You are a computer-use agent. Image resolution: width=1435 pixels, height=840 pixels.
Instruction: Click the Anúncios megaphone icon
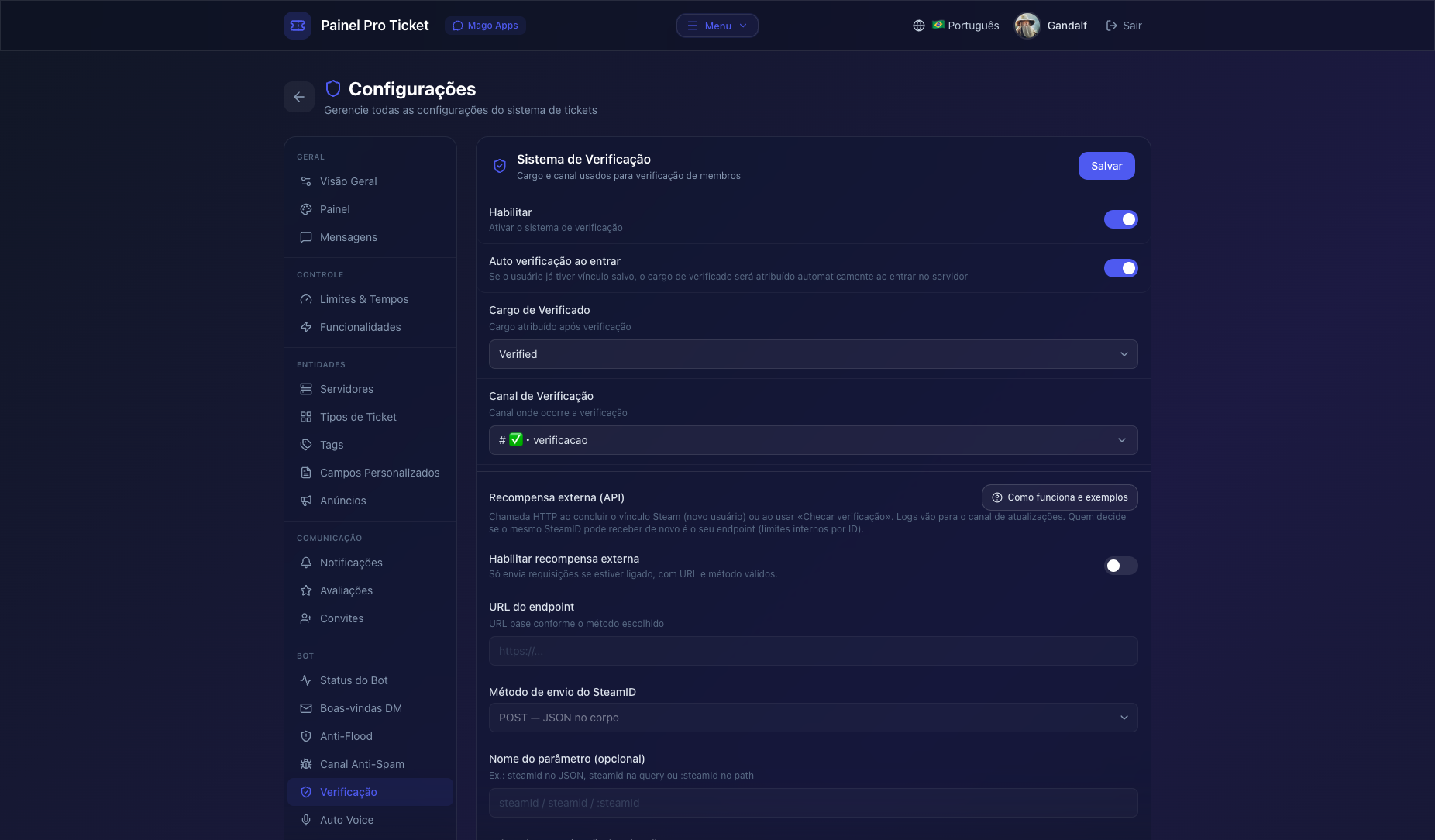[306, 501]
